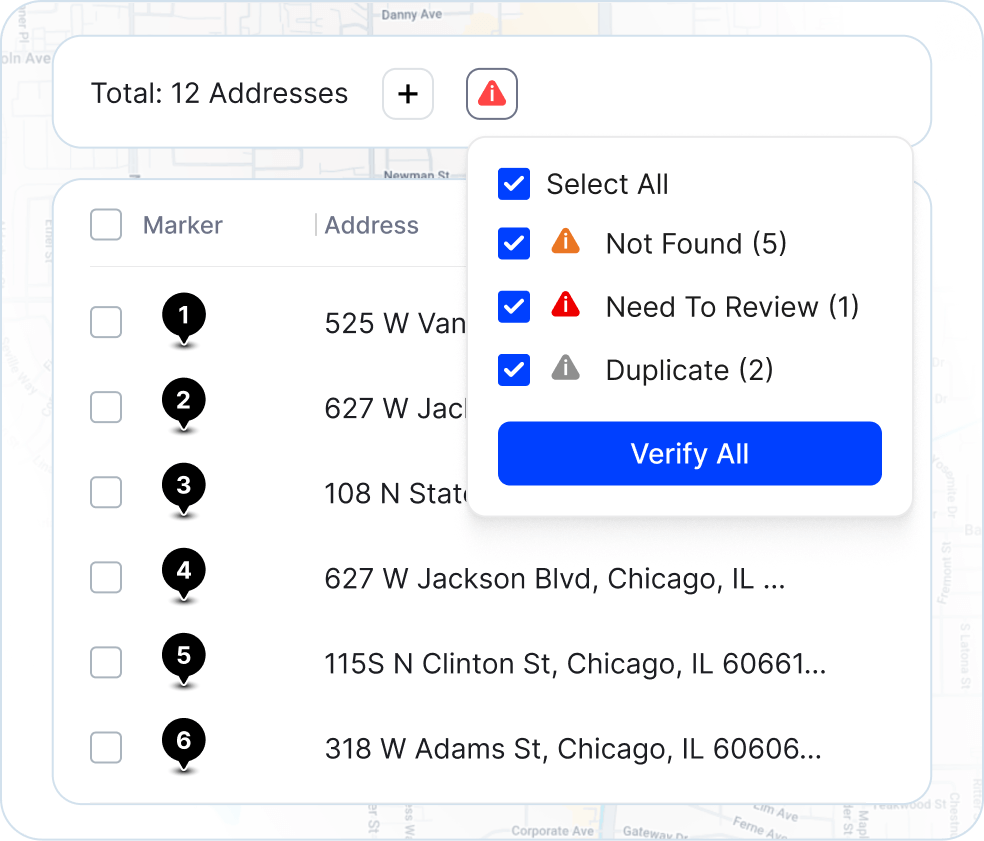Uncheck the Duplicate (2) checkbox

coord(513,370)
